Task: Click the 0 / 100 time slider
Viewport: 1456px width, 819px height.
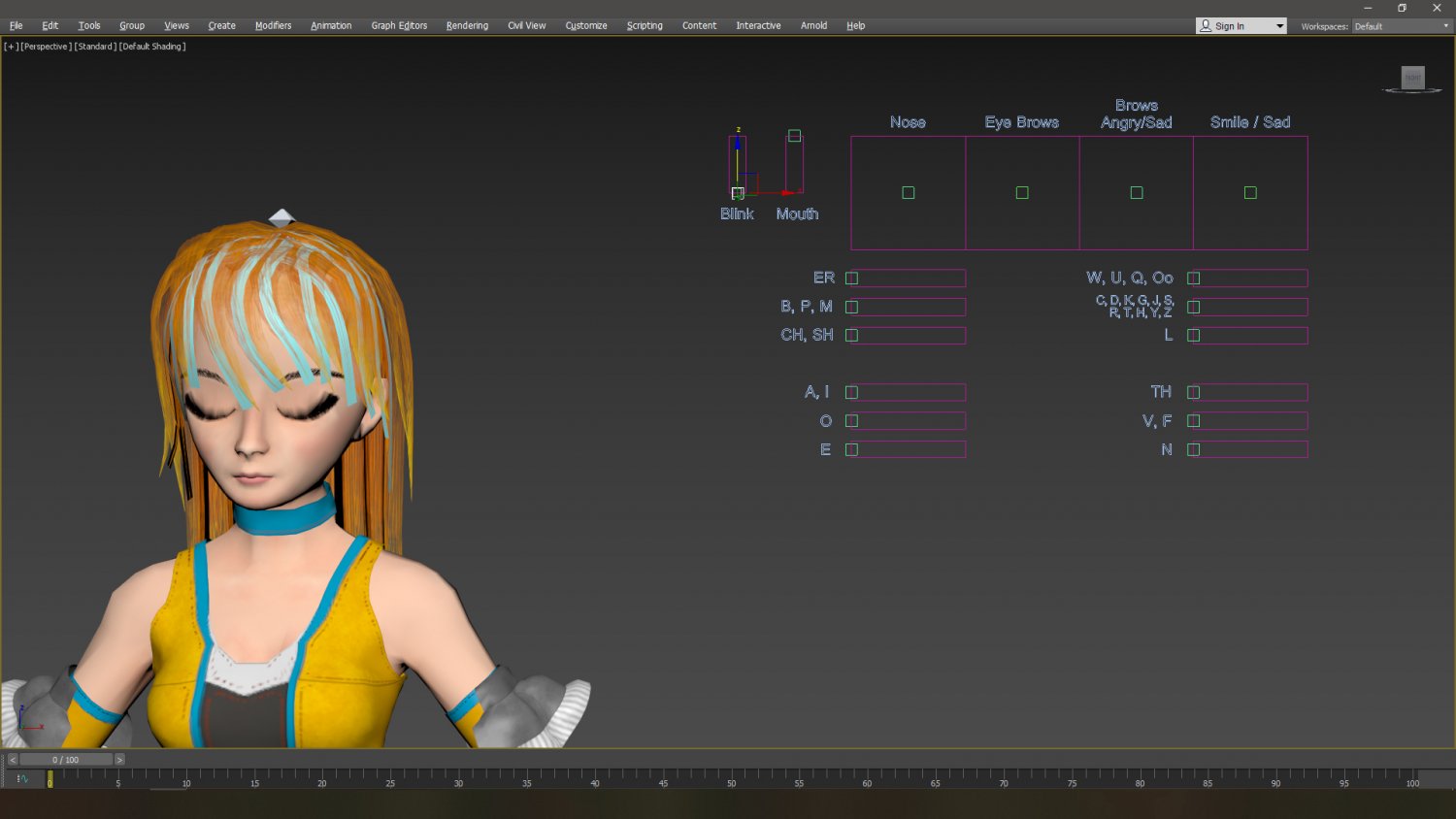Action: coord(66,760)
